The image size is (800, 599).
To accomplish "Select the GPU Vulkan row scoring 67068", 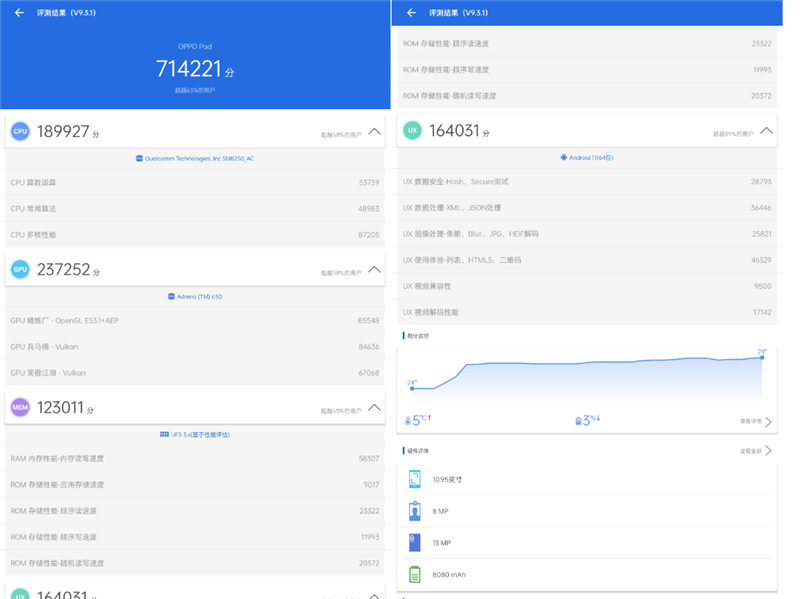I will (x=195, y=373).
